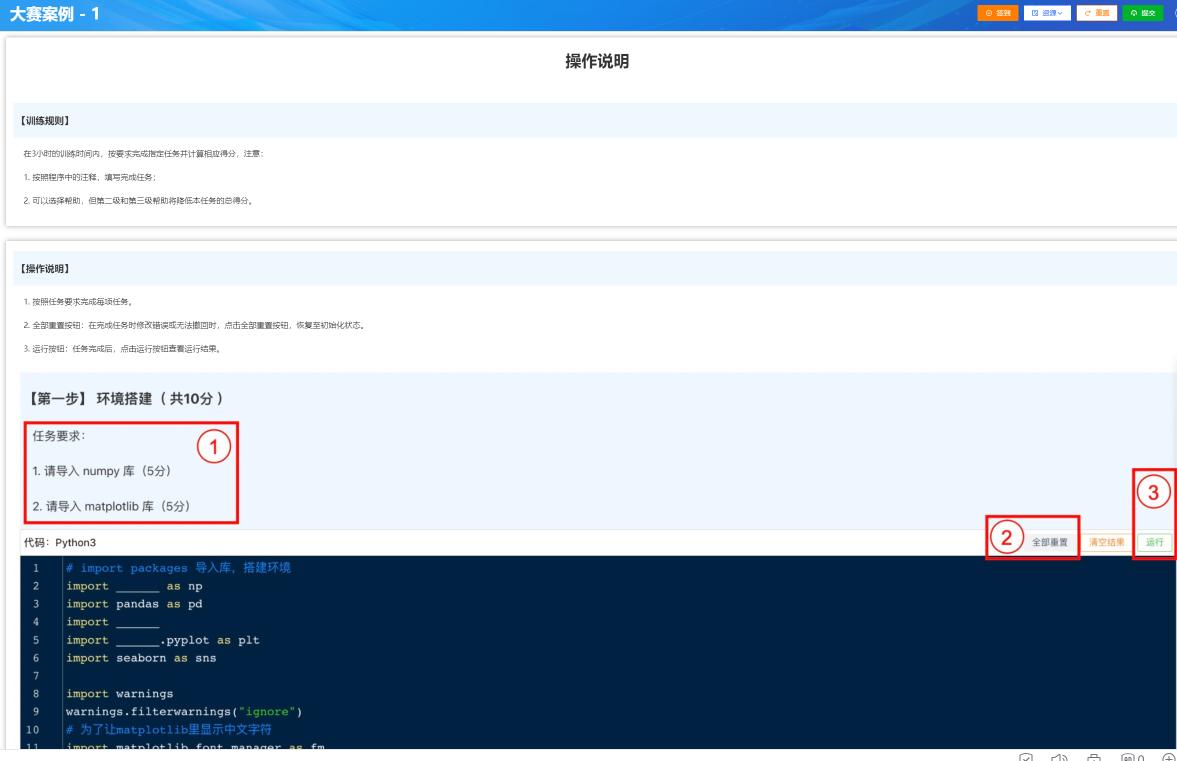Click rule text 按照程序中的注释，填写完成任务
1177x761 pixels.
[89, 177]
